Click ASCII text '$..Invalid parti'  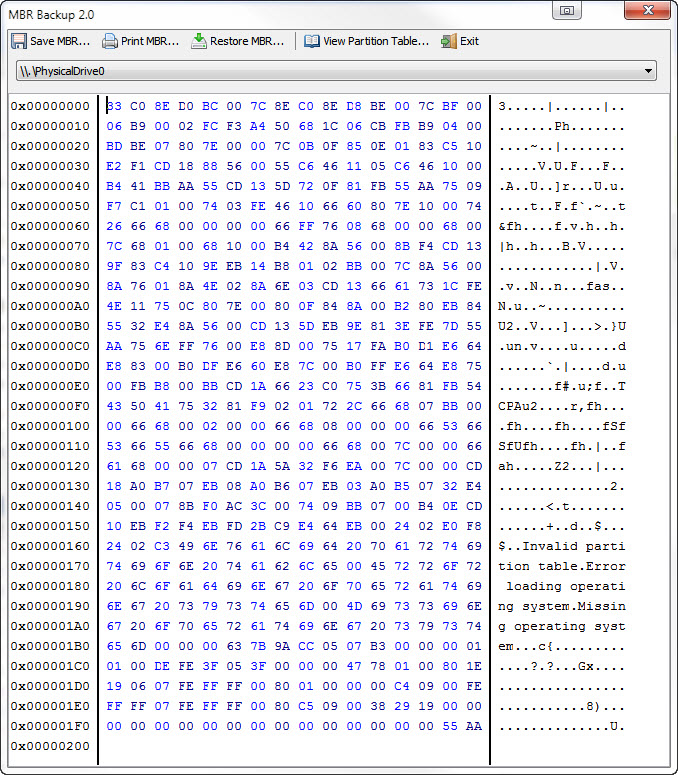(x=562, y=546)
